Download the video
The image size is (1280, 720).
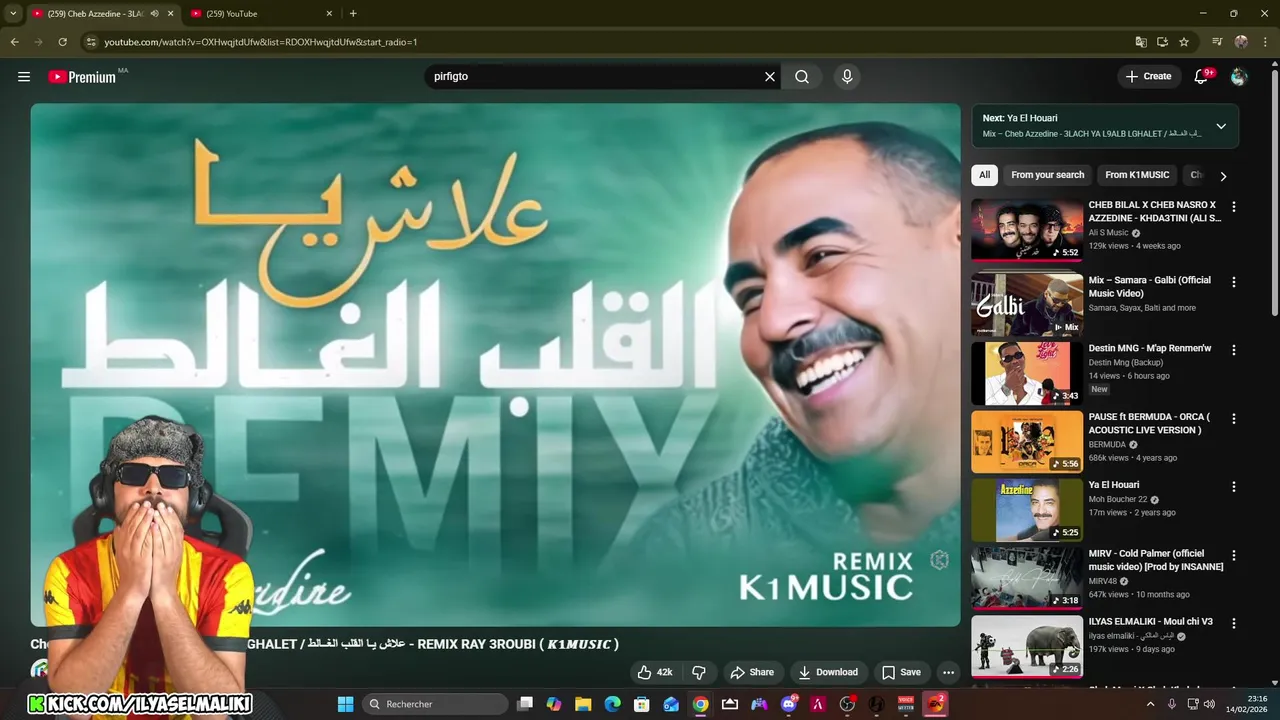pos(828,672)
